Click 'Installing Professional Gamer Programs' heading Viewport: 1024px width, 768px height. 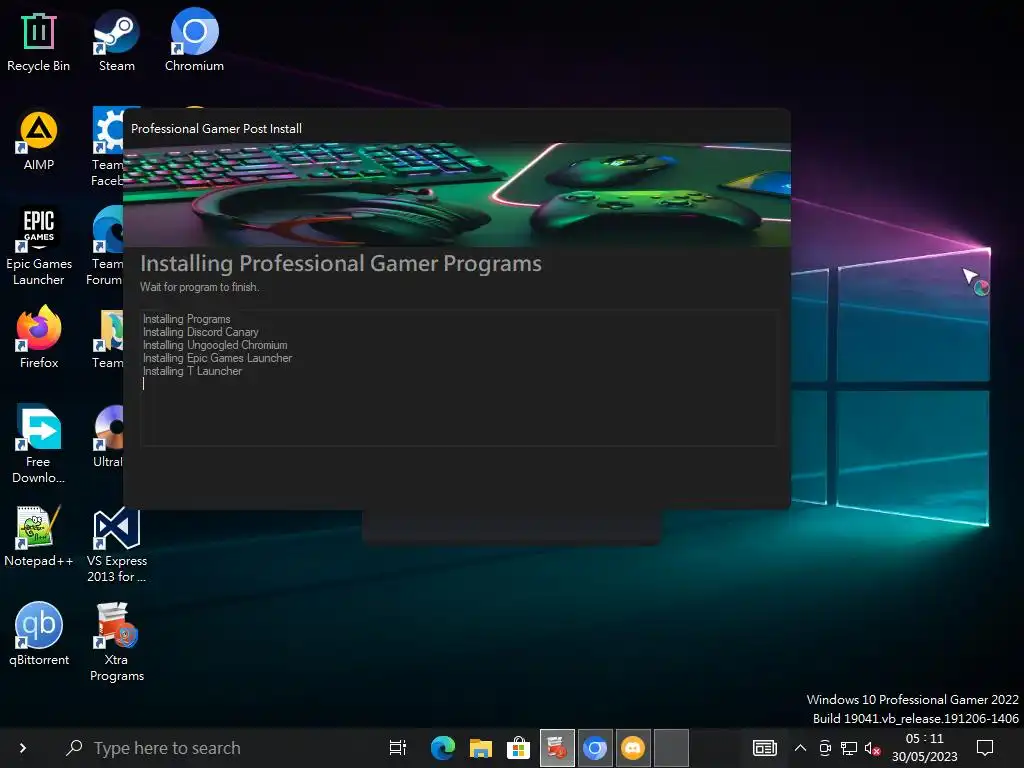340,263
